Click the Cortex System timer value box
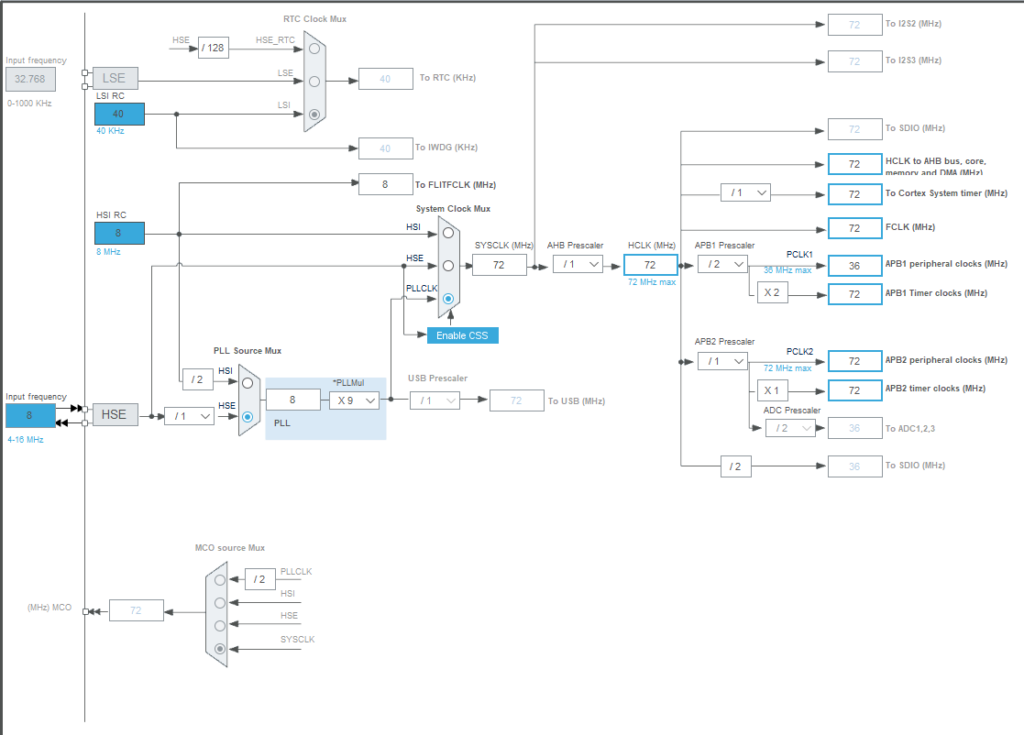 pos(855,194)
